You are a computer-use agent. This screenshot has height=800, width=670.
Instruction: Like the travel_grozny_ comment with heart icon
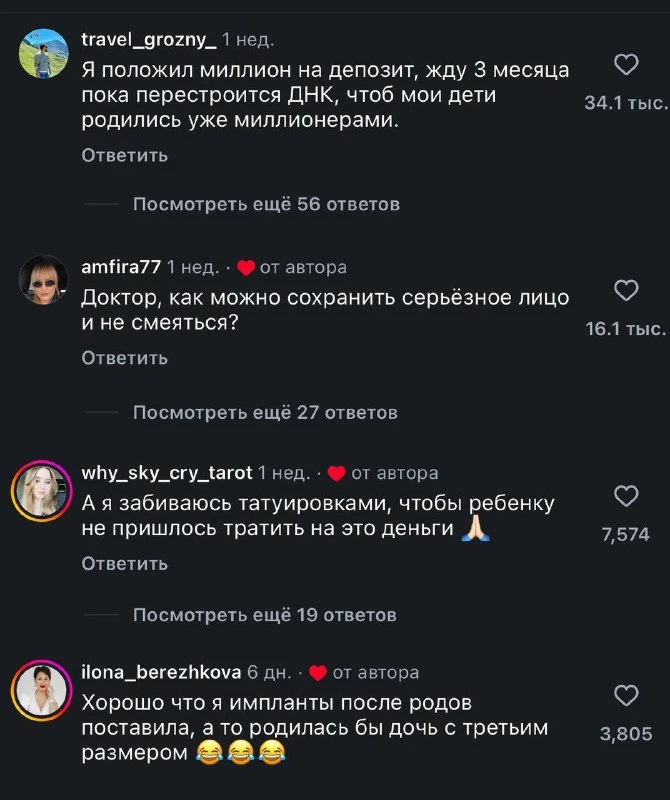pyautogui.click(x=625, y=66)
